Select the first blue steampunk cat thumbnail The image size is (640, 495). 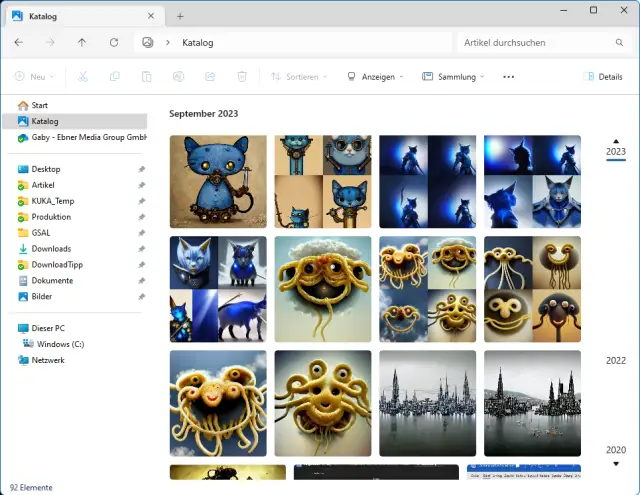pyautogui.click(x=218, y=182)
